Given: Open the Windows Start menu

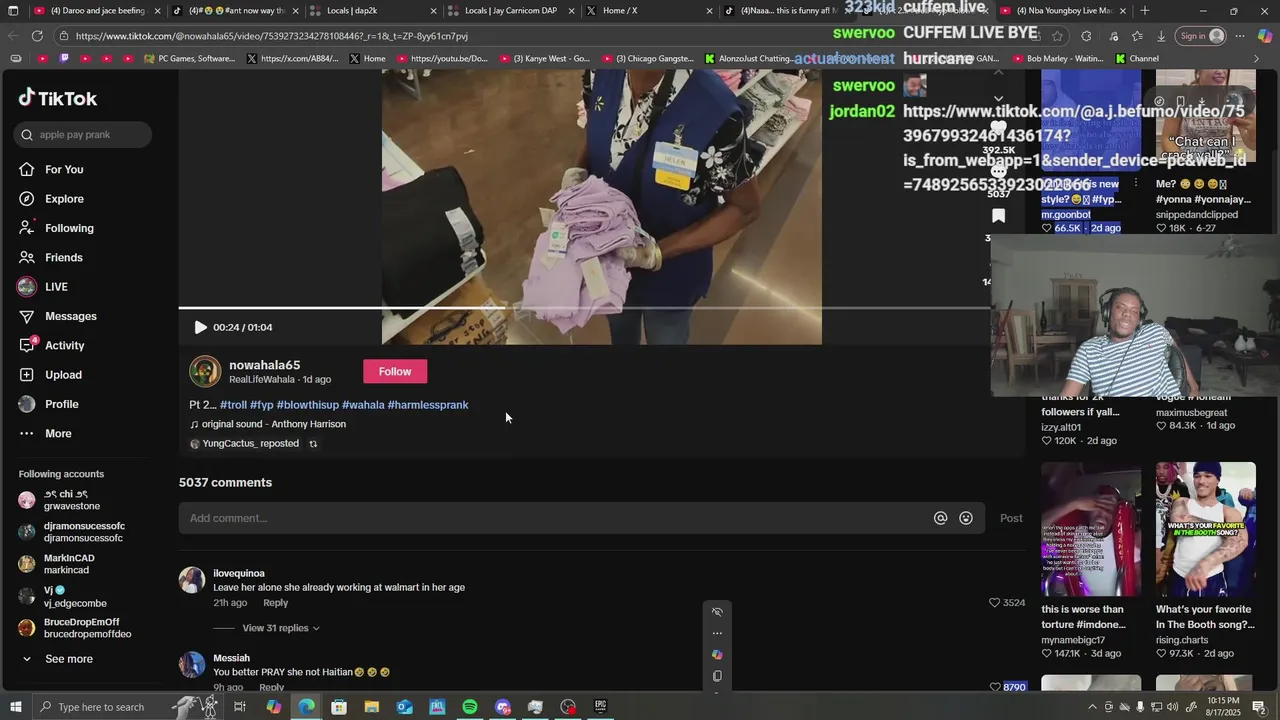Looking at the screenshot, I should coord(15,707).
